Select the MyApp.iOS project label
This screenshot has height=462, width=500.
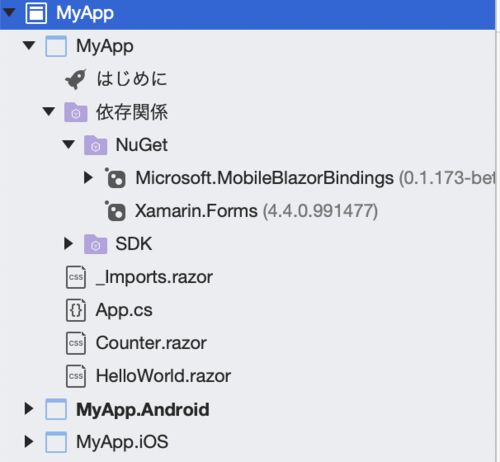[122, 442]
